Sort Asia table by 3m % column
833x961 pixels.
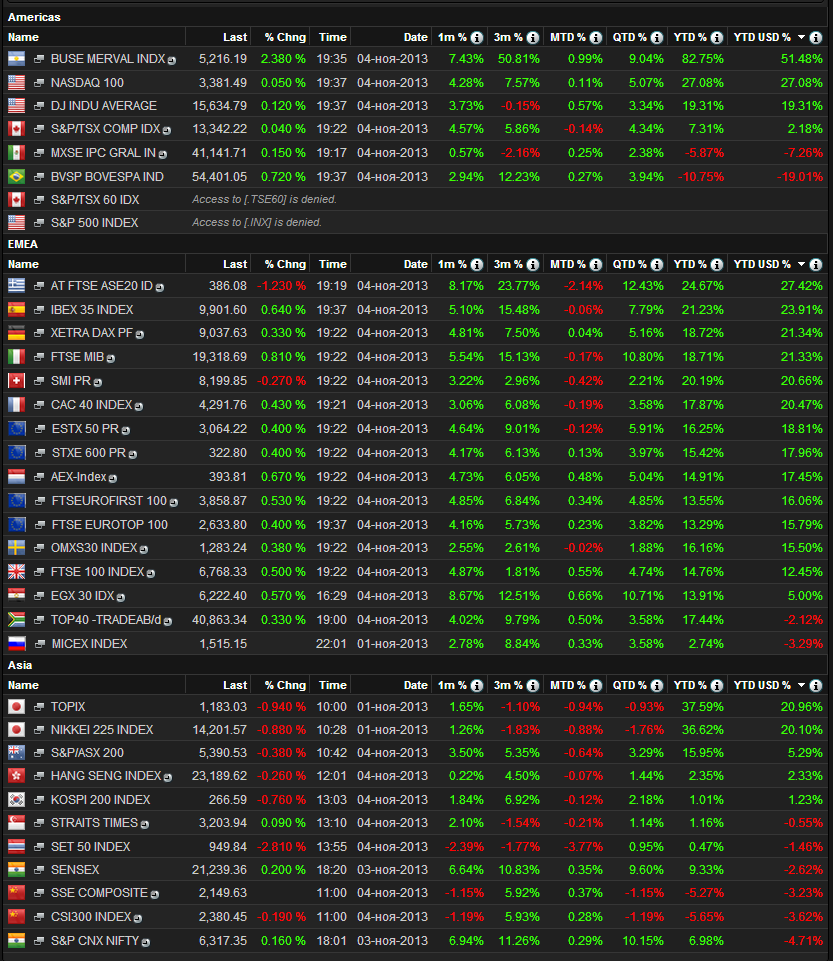click(x=508, y=685)
